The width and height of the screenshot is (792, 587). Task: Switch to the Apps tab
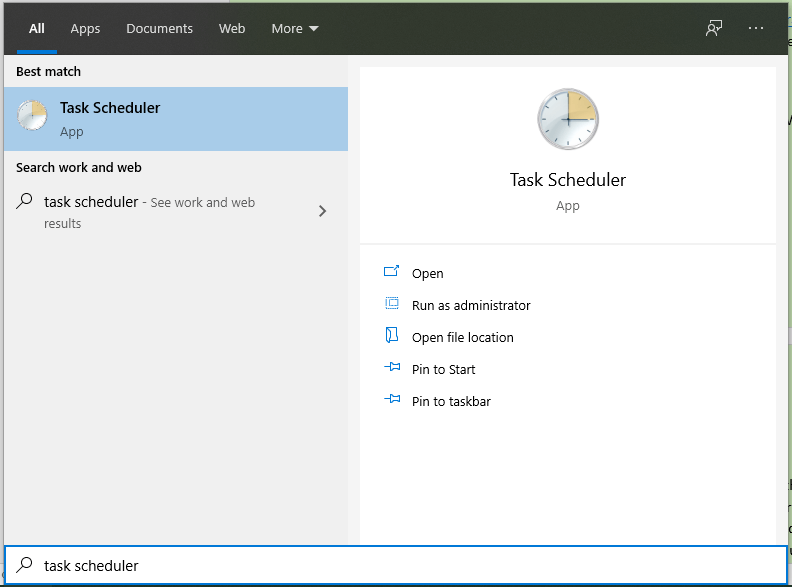pyautogui.click(x=85, y=28)
